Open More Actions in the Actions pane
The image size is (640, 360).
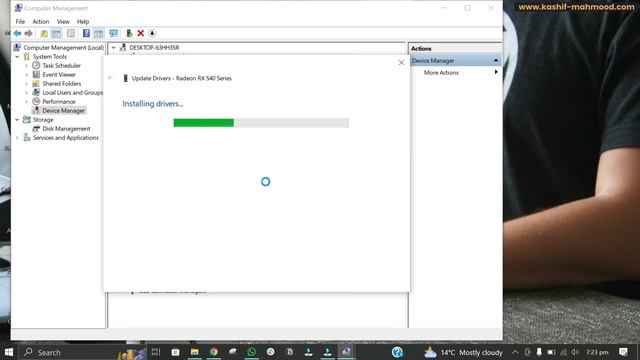pyautogui.click(x=441, y=73)
